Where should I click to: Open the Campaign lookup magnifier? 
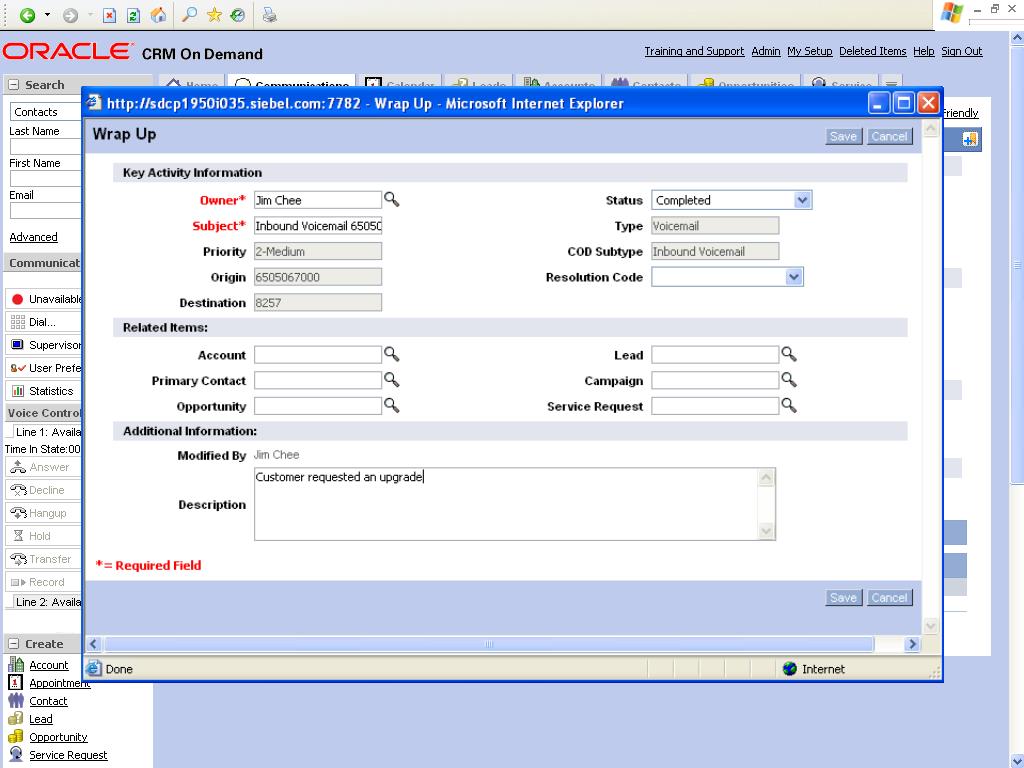point(789,379)
